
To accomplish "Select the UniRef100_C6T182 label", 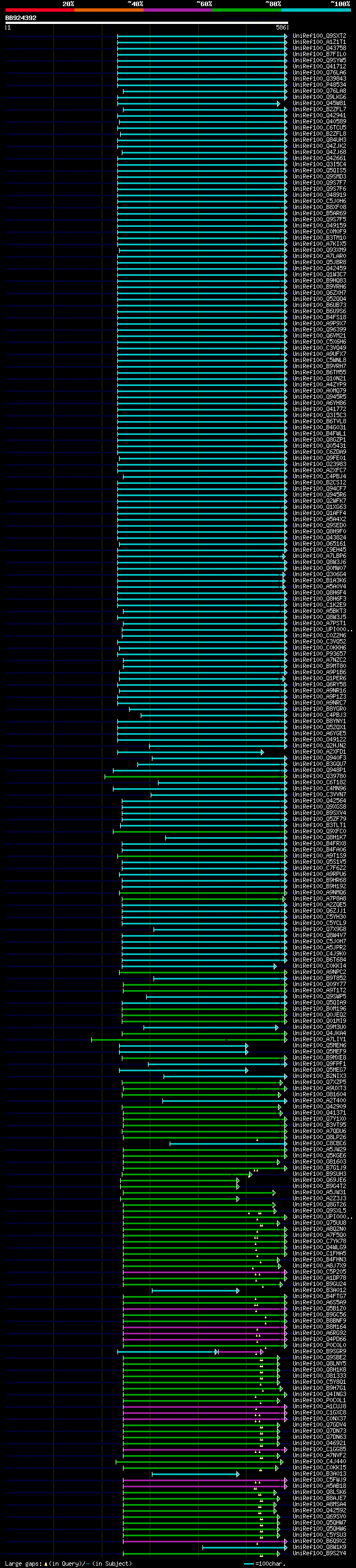I will click(319, 782).
